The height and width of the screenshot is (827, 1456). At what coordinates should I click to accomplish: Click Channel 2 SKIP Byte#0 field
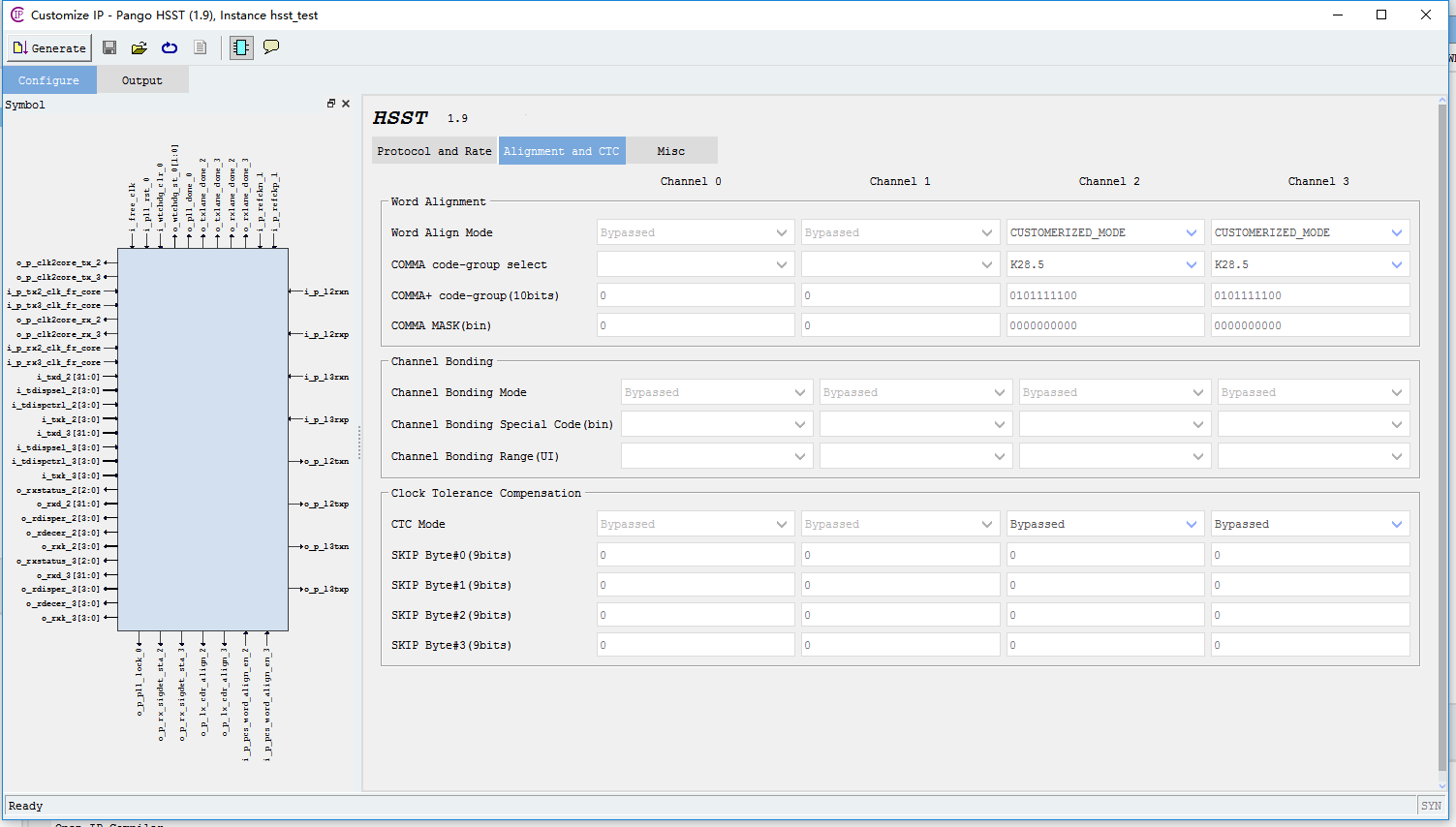(x=1105, y=555)
